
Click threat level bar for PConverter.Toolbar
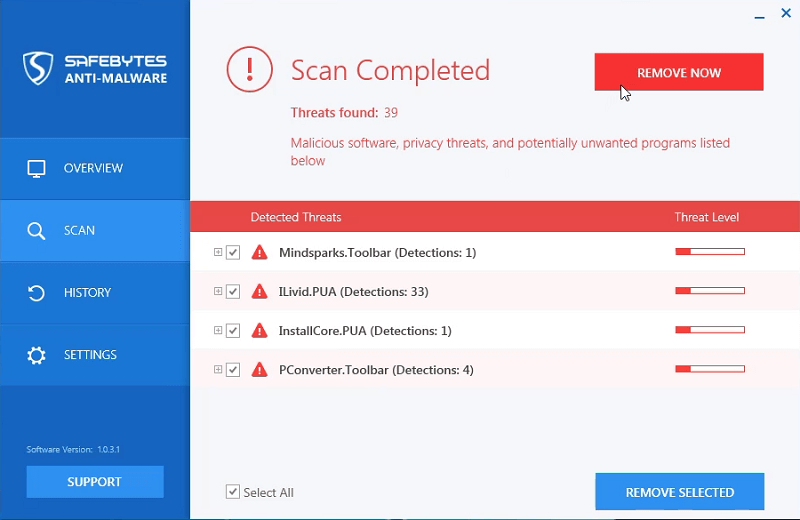[710, 369]
